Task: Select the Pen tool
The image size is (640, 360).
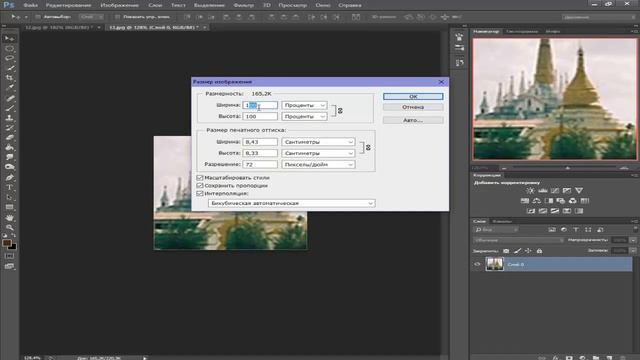Action: coord(9,178)
